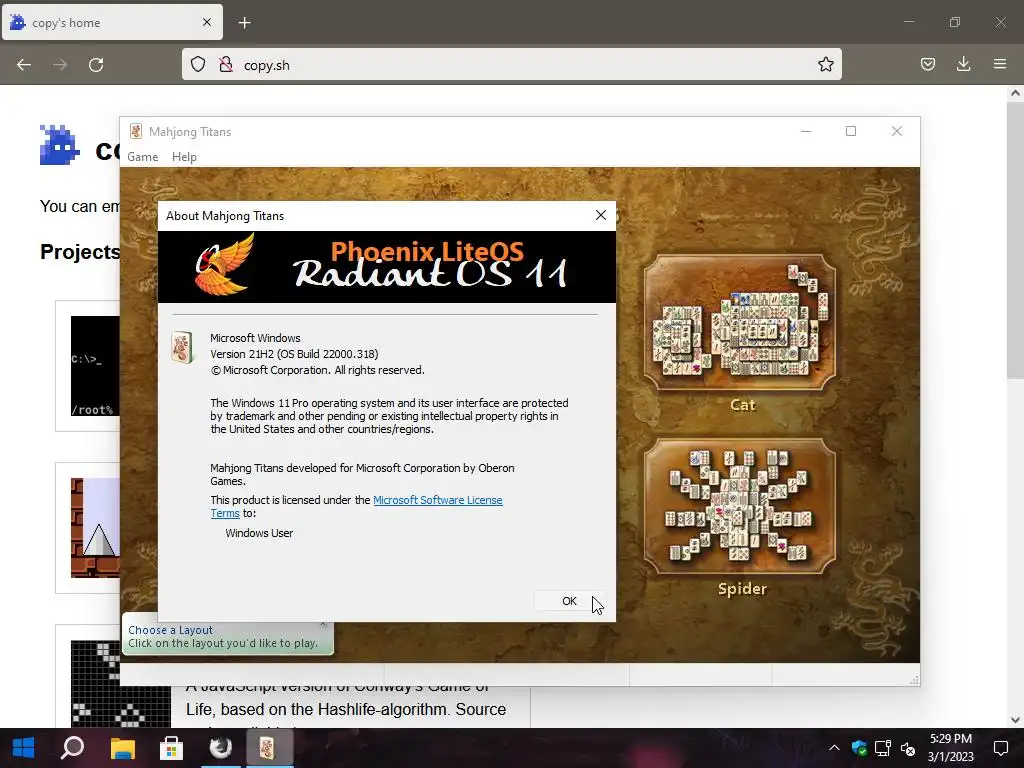
Task: Dismiss the Choose a Layout tip
Action: pyautogui.click(x=323, y=626)
